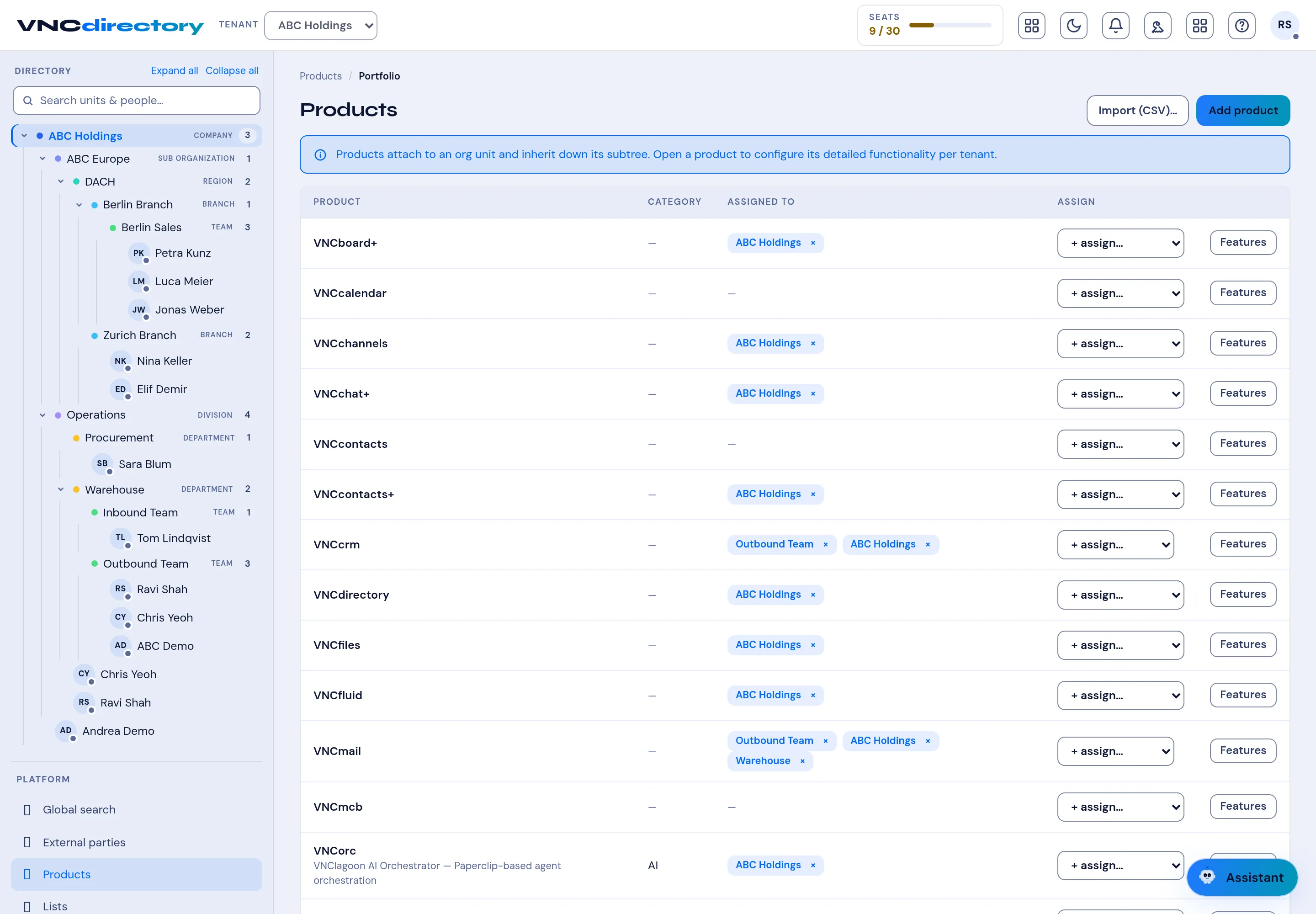Image resolution: width=1316 pixels, height=914 pixels.
Task: Click the Seats 9 / 30 usage bar
Action: (x=950, y=25)
